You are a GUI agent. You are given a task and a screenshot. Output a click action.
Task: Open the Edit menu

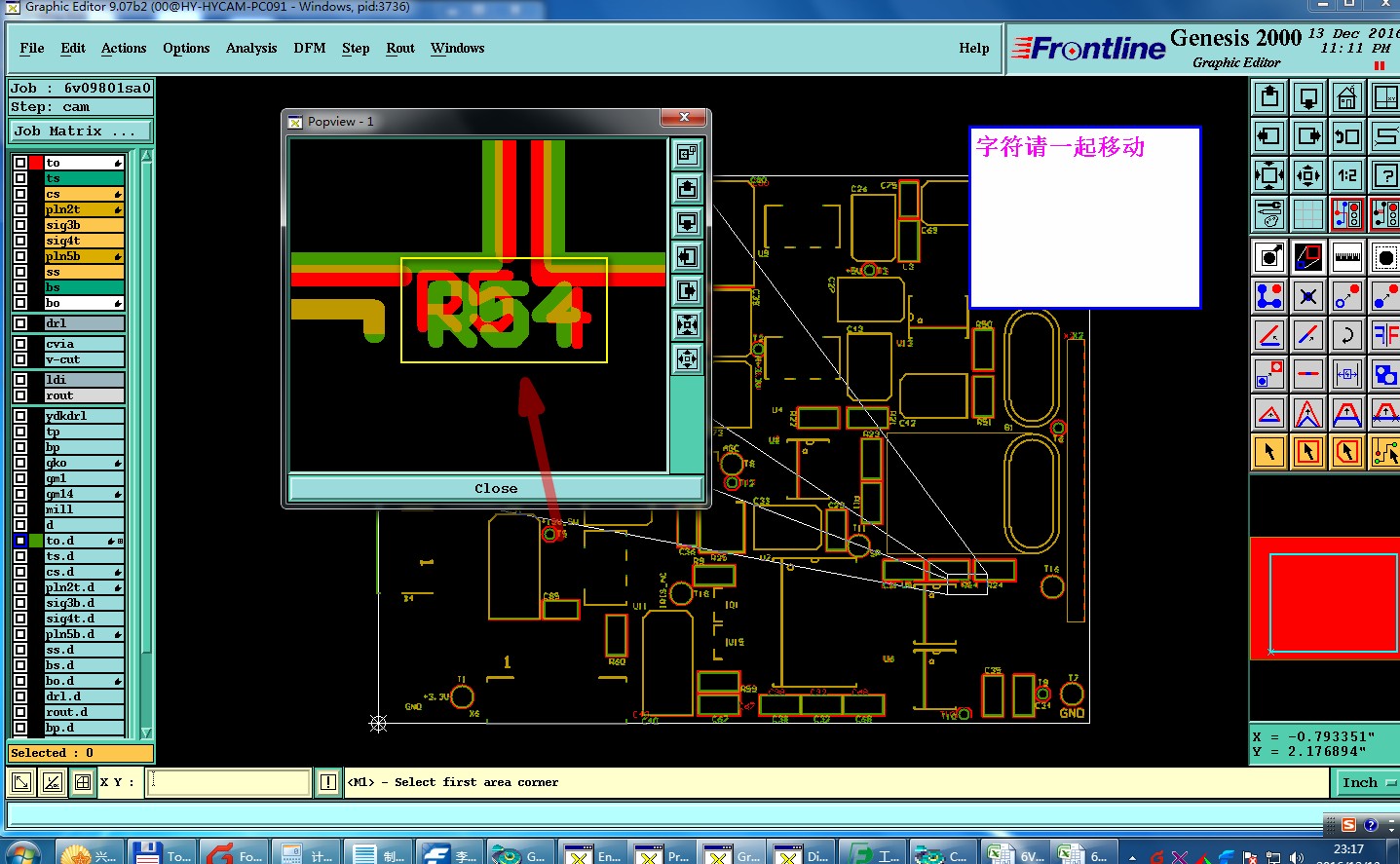coord(73,48)
